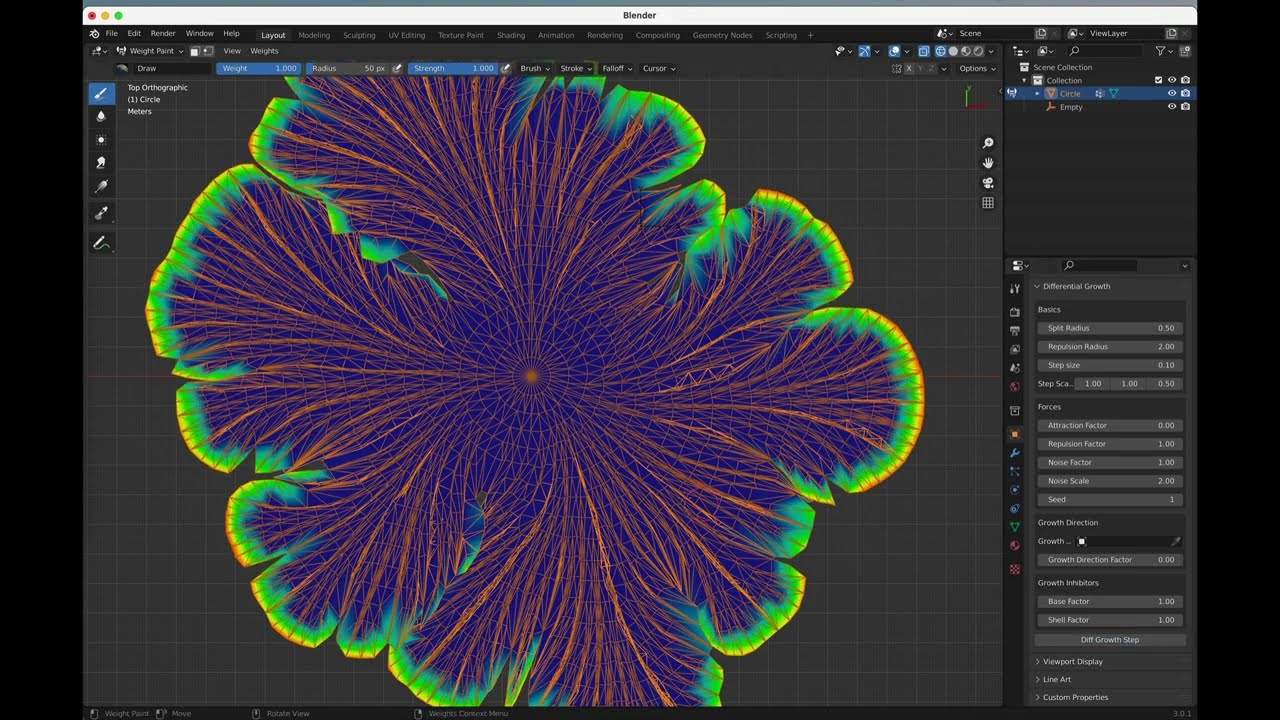The width and height of the screenshot is (1280, 720).
Task: Hide the Empty object in viewport
Action: [1172, 107]
